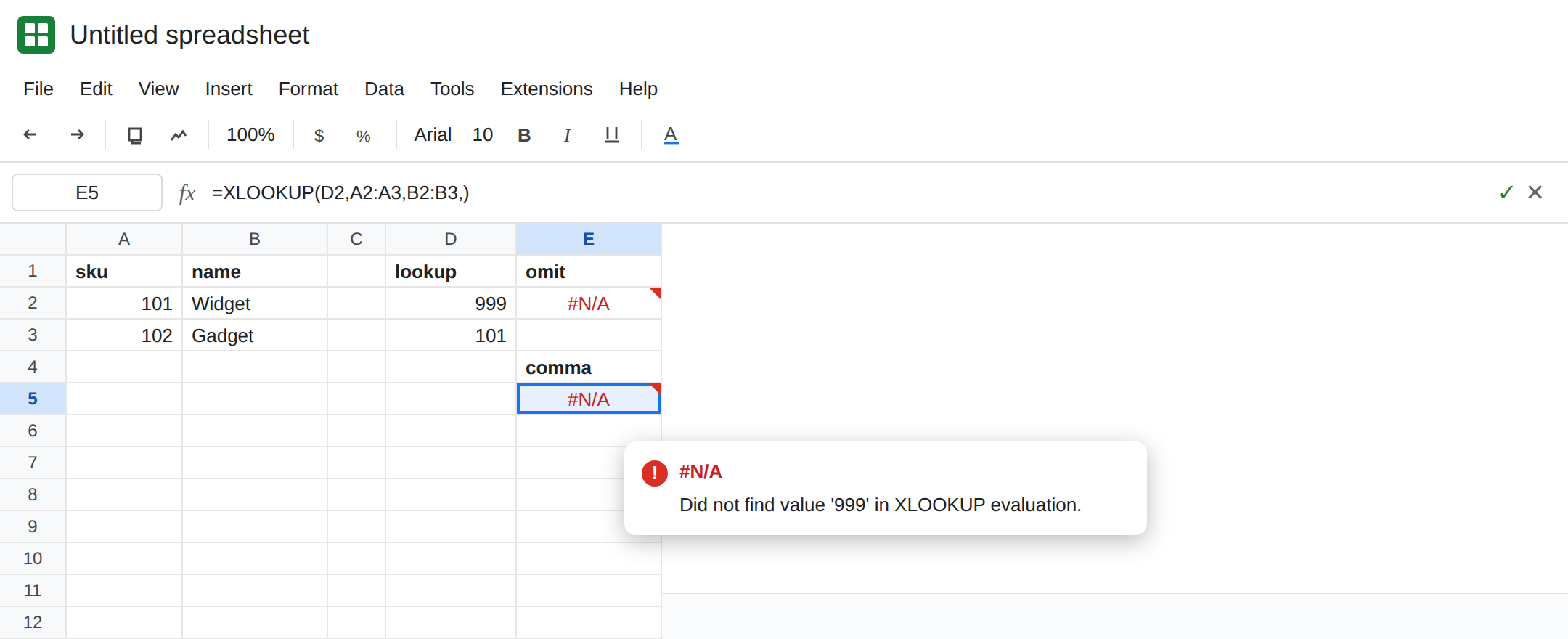Select column B header
This screenshot has width=1568, height=639.
[x=255, y=239]
